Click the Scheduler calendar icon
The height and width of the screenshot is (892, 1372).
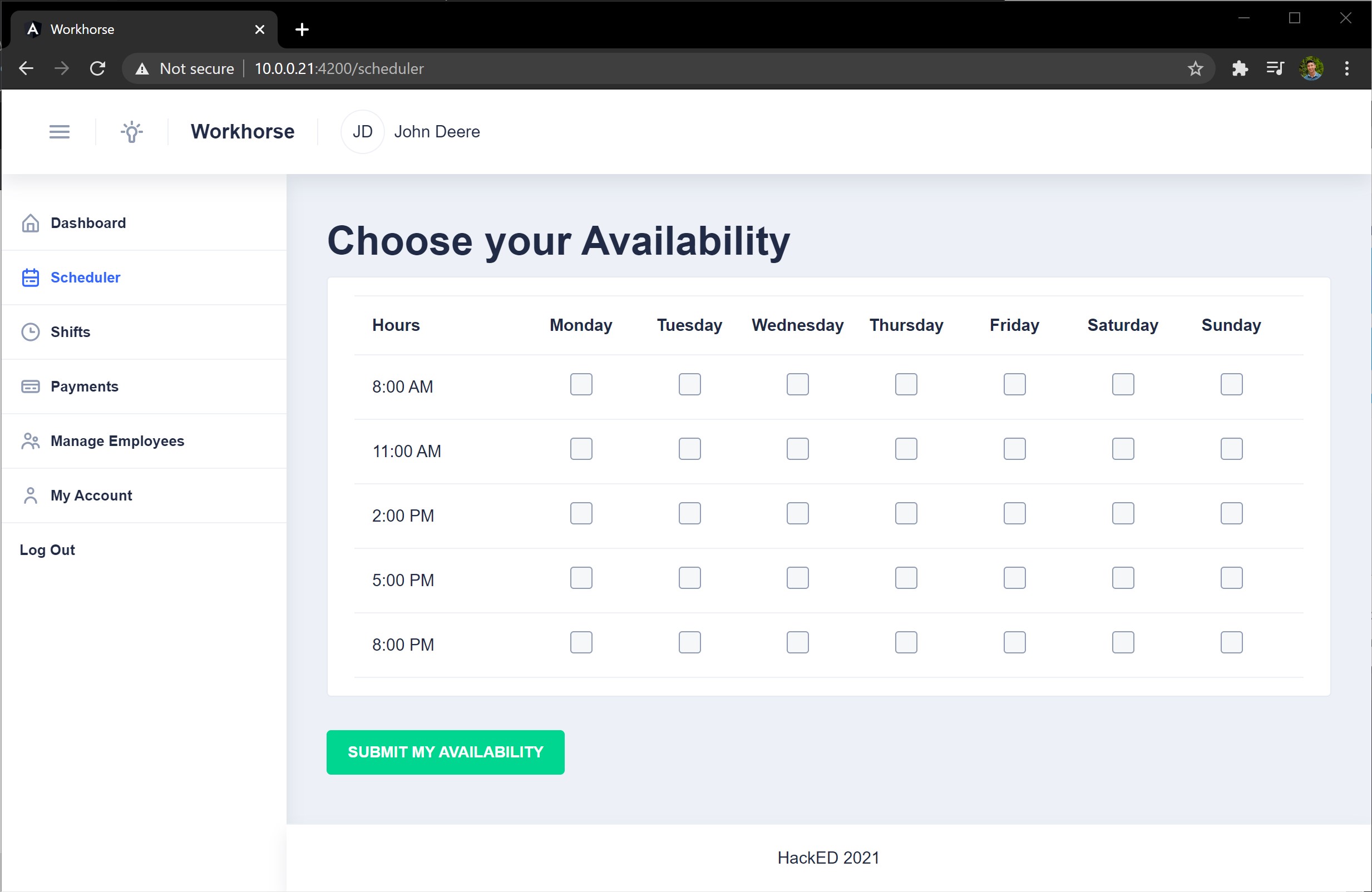30,277
